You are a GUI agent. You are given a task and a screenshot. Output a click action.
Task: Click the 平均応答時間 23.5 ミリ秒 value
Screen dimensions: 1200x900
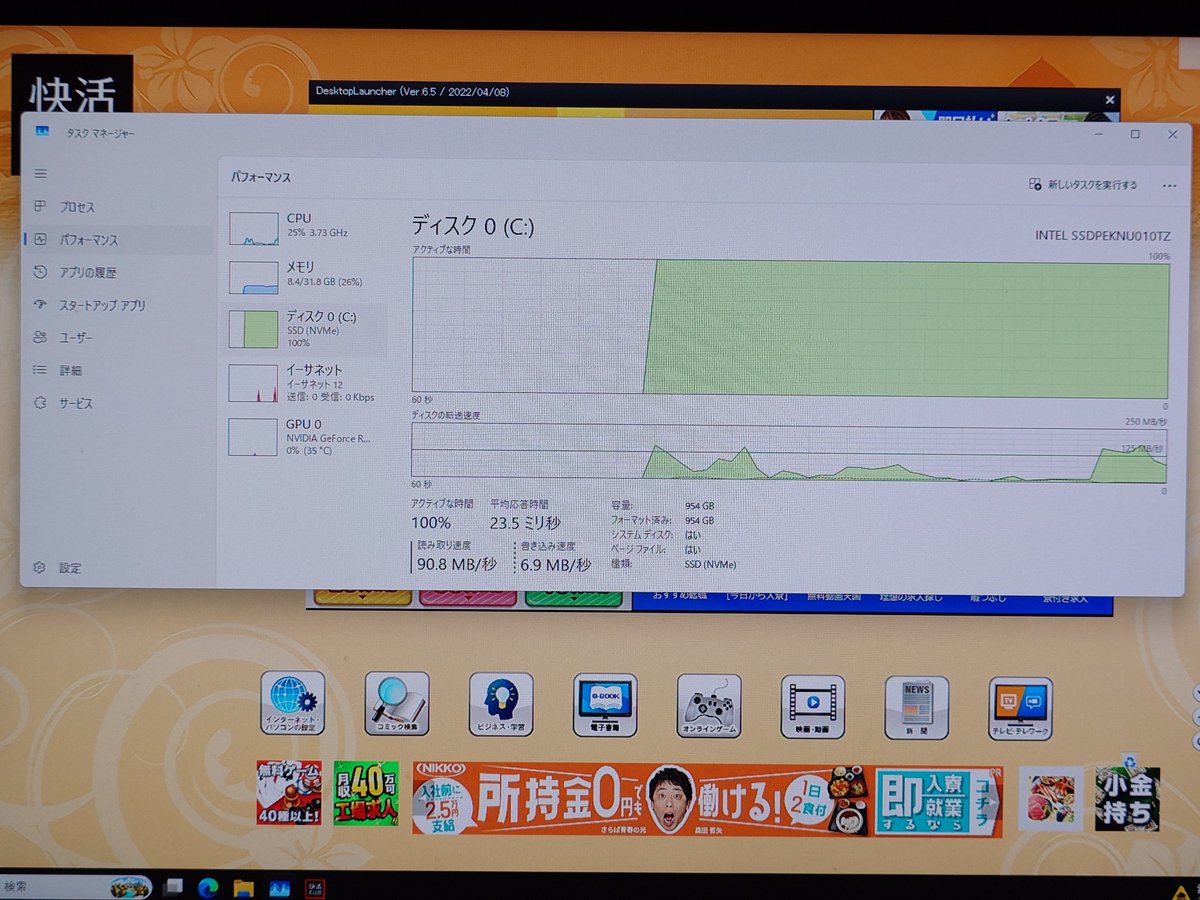(525, 522)
